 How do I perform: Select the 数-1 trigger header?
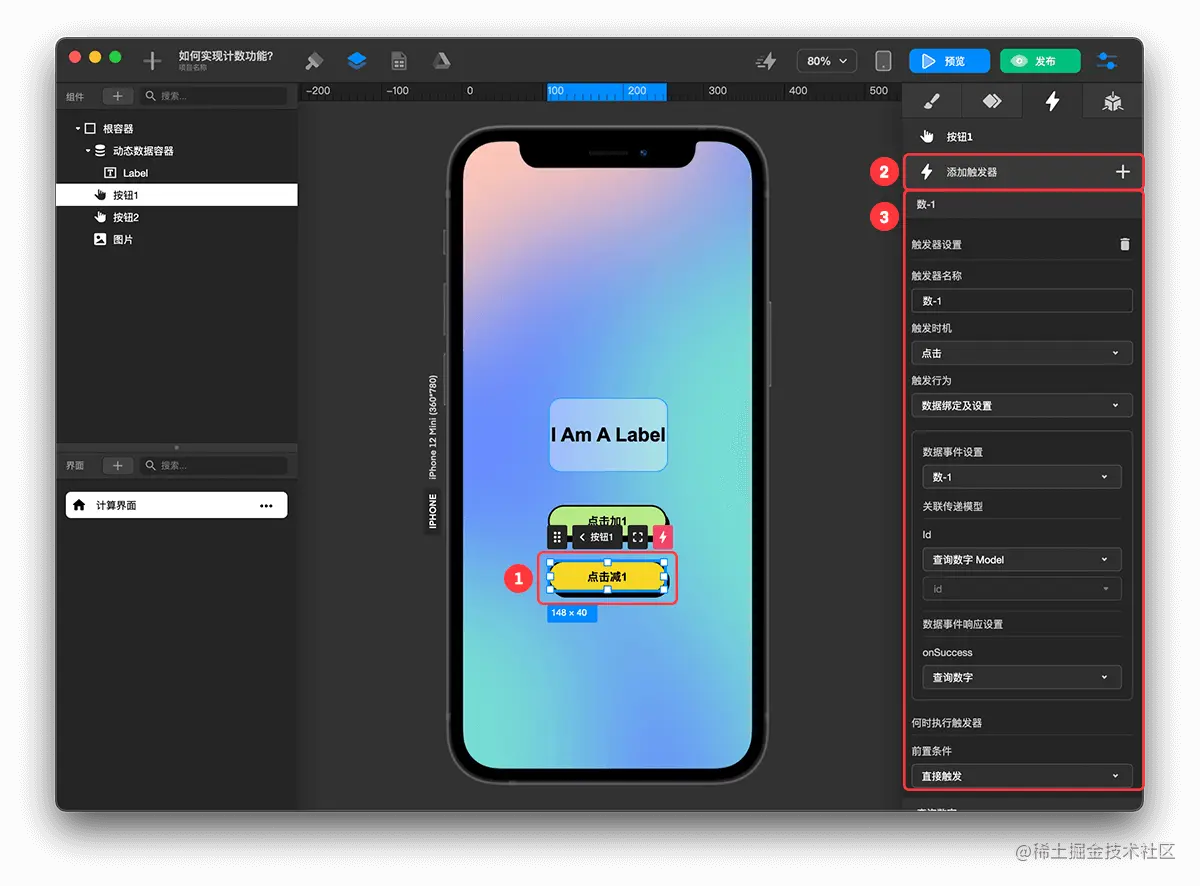tap(1023, 204)
